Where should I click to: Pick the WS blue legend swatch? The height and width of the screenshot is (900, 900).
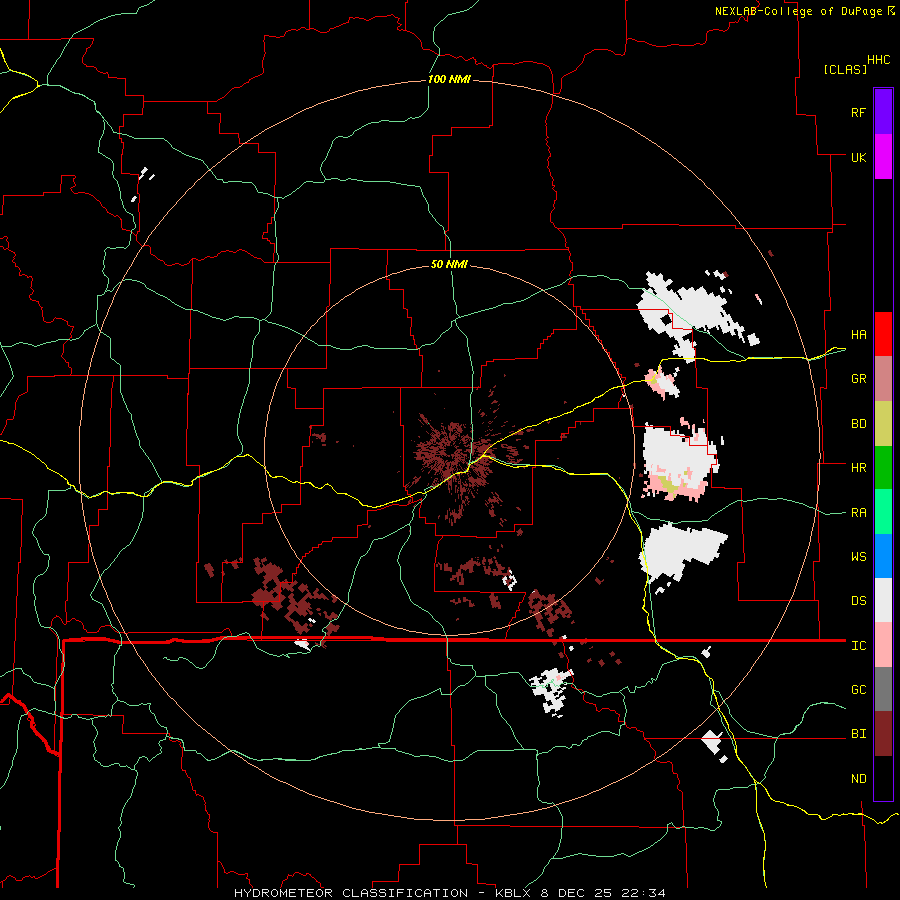(883, 556)
